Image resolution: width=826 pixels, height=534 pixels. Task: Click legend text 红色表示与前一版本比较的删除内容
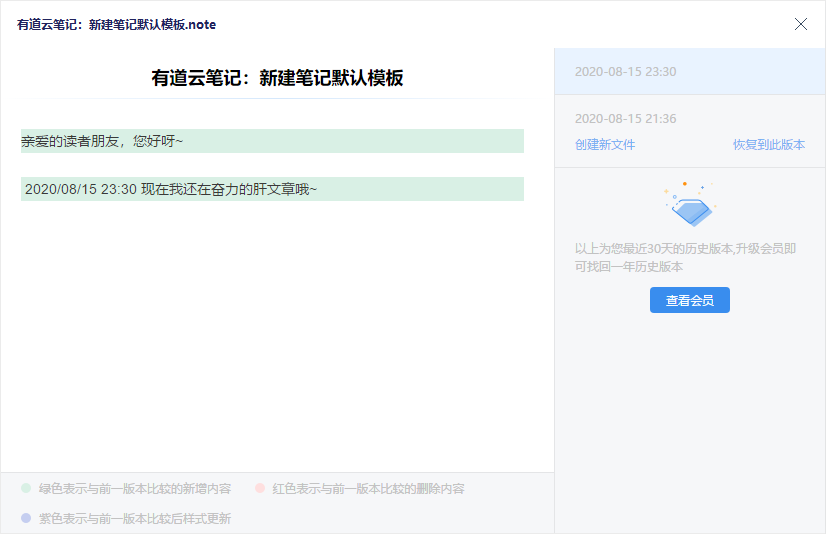point(368,489)
